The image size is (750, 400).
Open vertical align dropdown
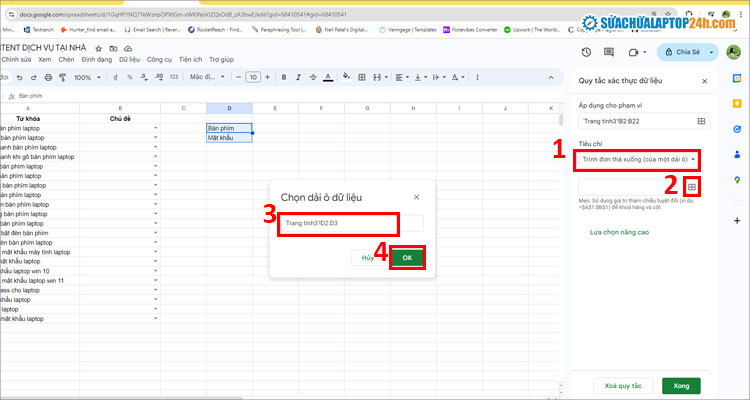coord(420,77)
